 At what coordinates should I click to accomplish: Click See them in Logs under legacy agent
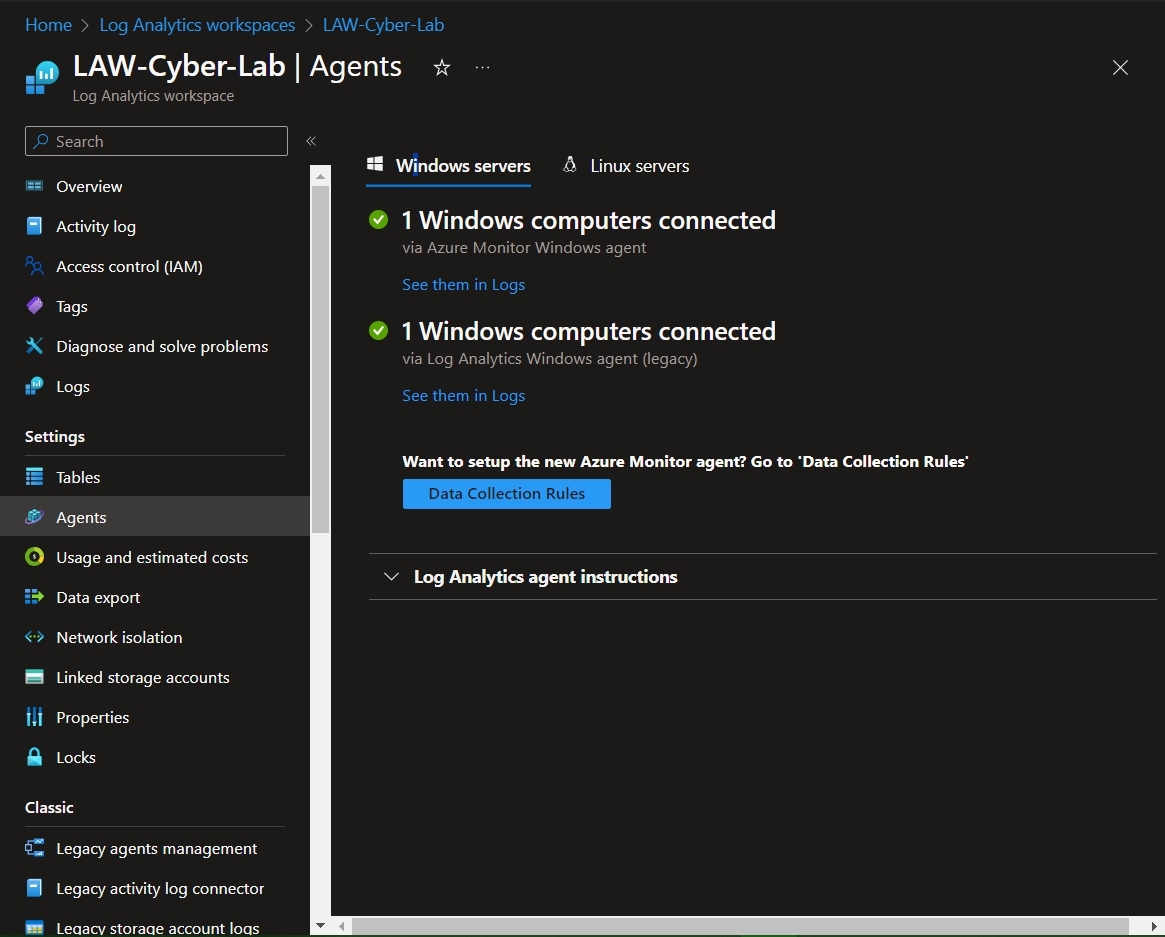(x=464, y=395)
